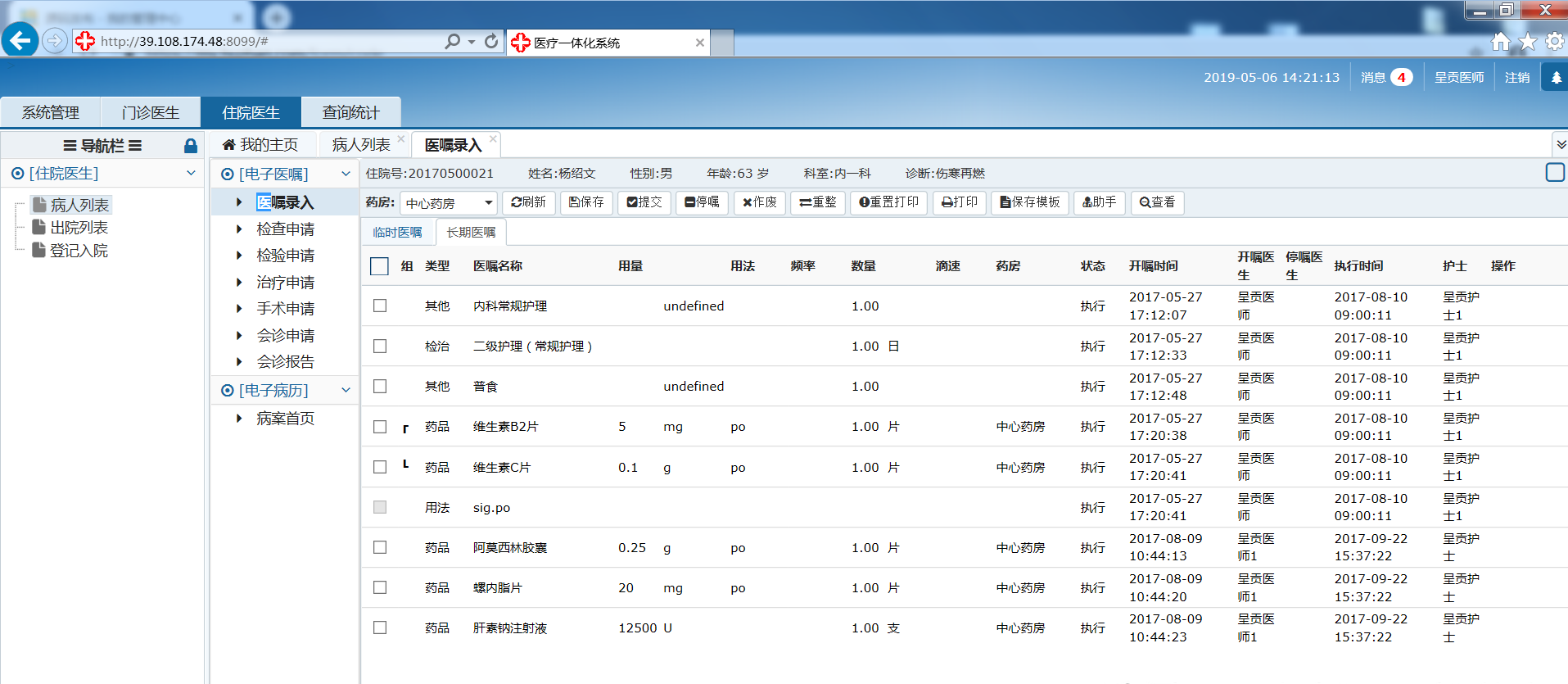Collapse the 电子病历 section
This screenshot has height=684, width=1568.
tap(346, 391)
